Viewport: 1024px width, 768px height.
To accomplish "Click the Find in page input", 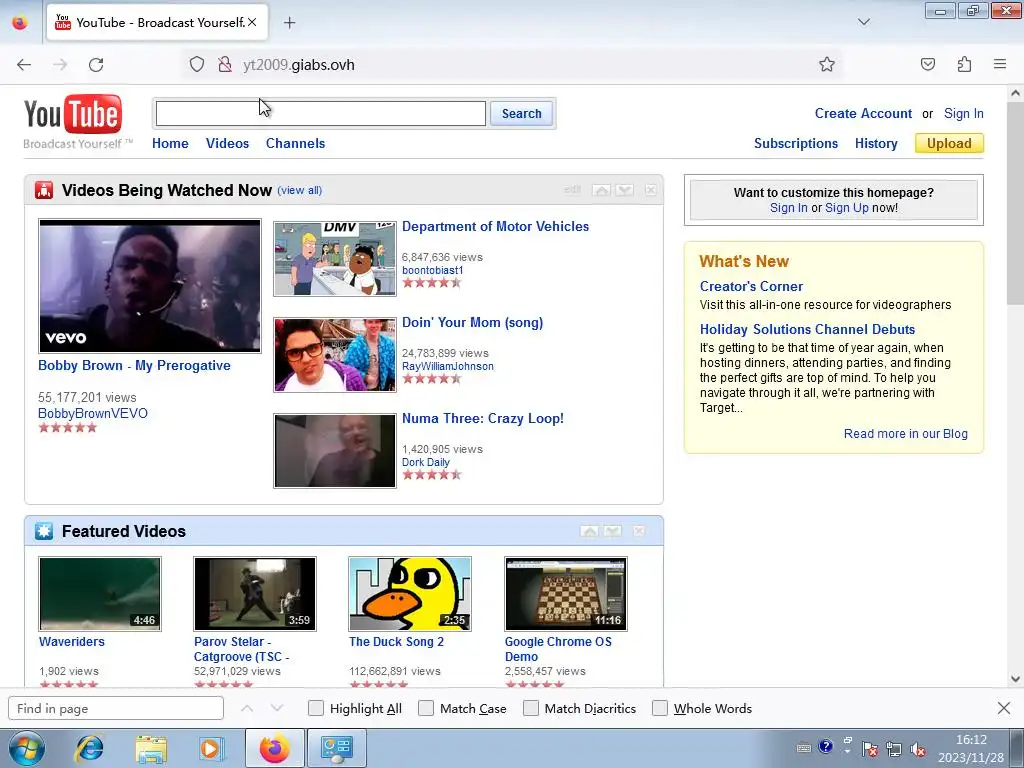I will pyautogui.click(x=116, y=708).
